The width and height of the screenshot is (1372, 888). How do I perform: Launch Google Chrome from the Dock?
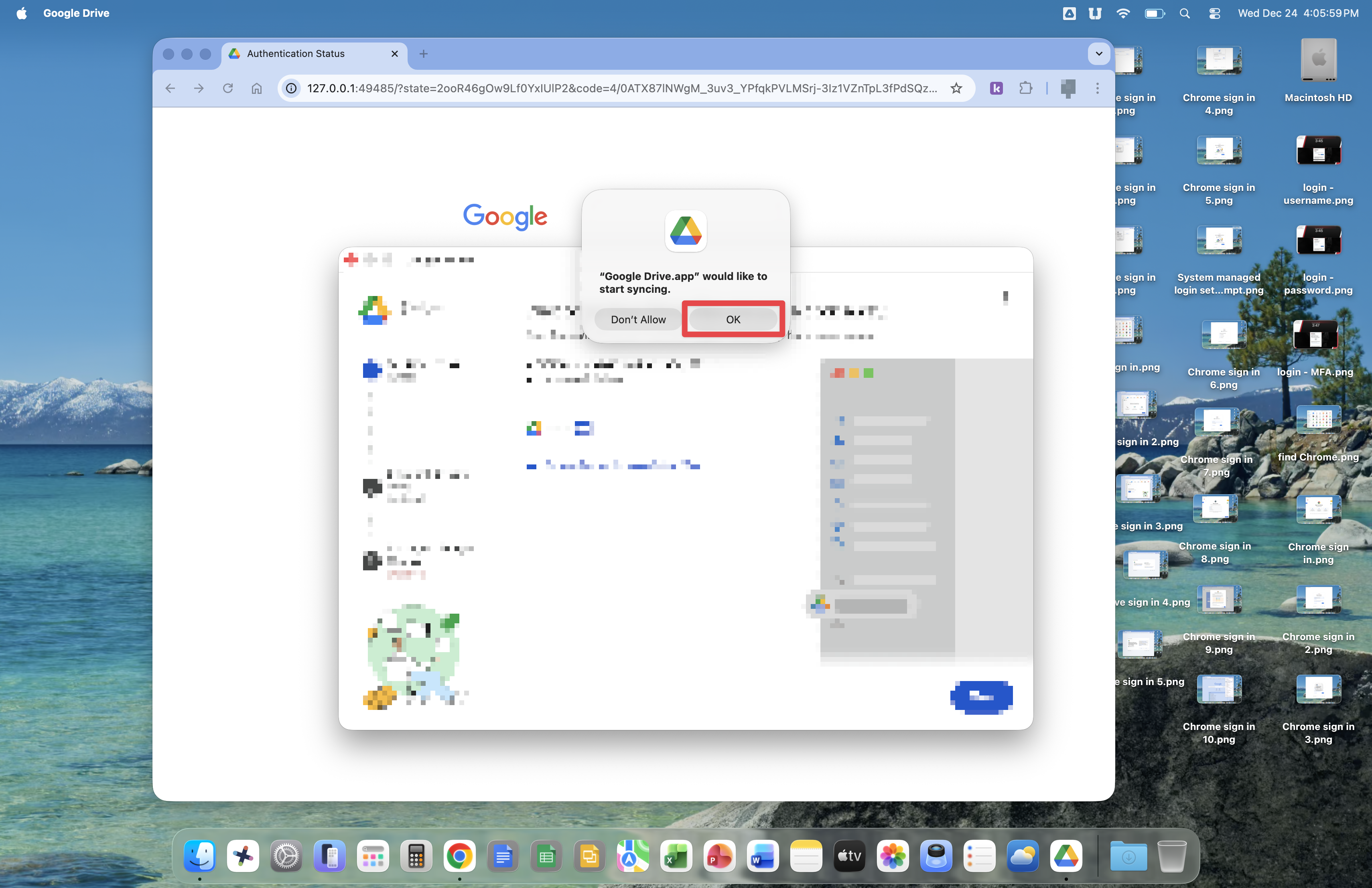[x=459, y=857]
